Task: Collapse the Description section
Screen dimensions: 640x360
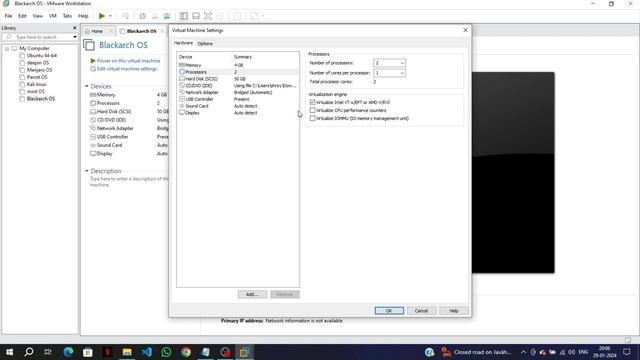Action: (x=87, y=171)
